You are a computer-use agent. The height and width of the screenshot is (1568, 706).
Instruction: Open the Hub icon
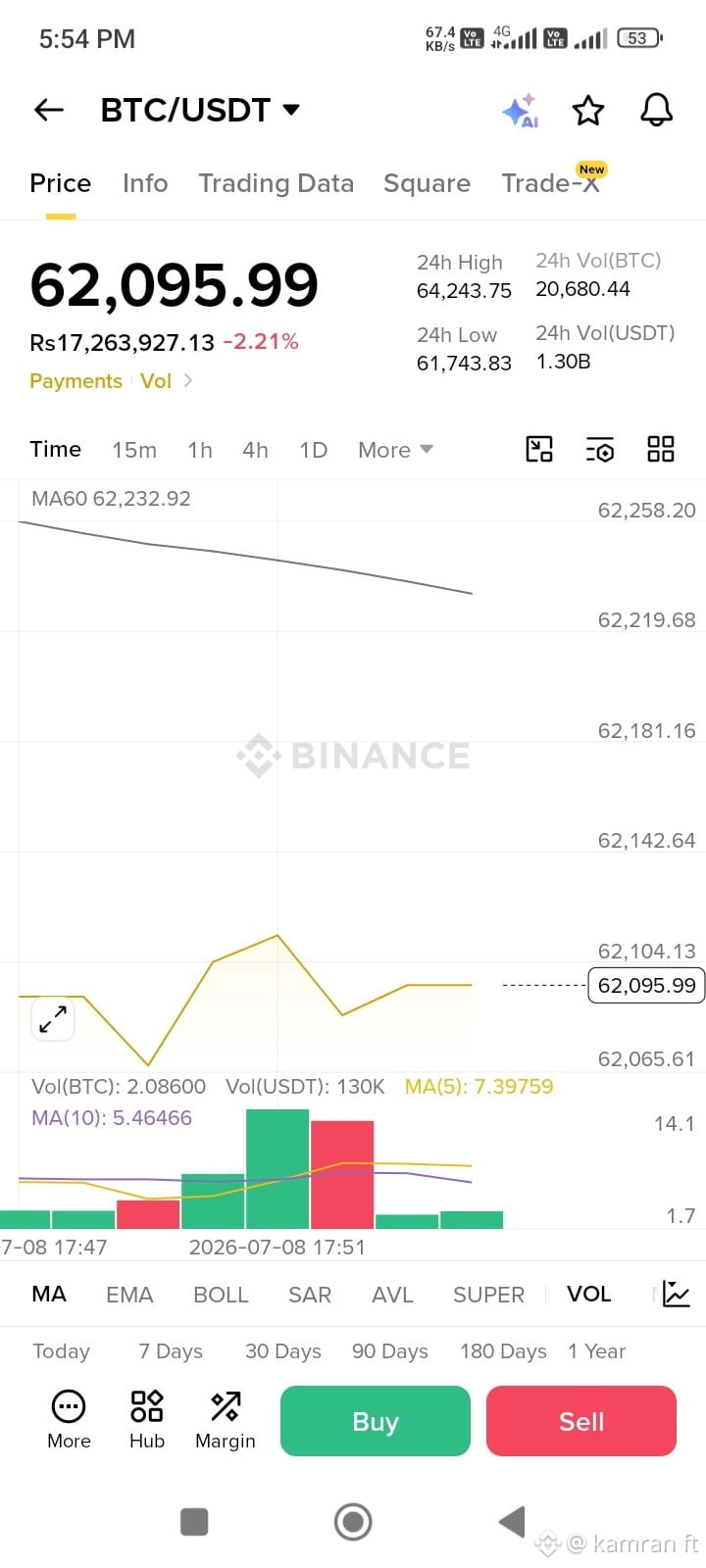[x=147, y=1419]
